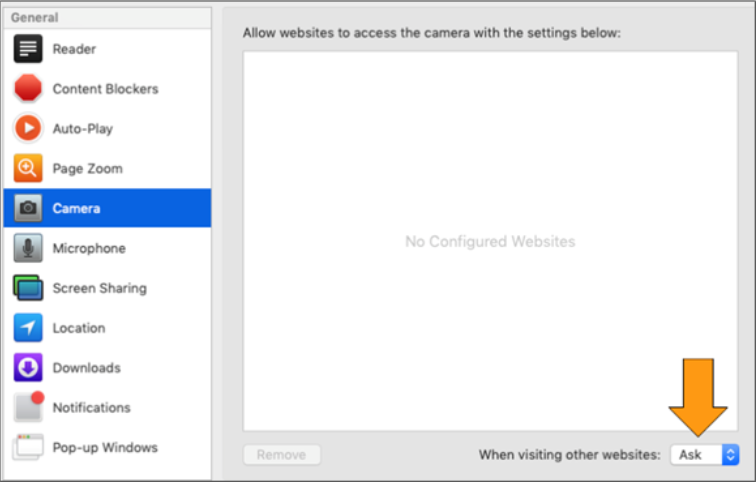Select the Pop-up Windows label
Viewport: 756px width, 482px height.
coord(105,447)
